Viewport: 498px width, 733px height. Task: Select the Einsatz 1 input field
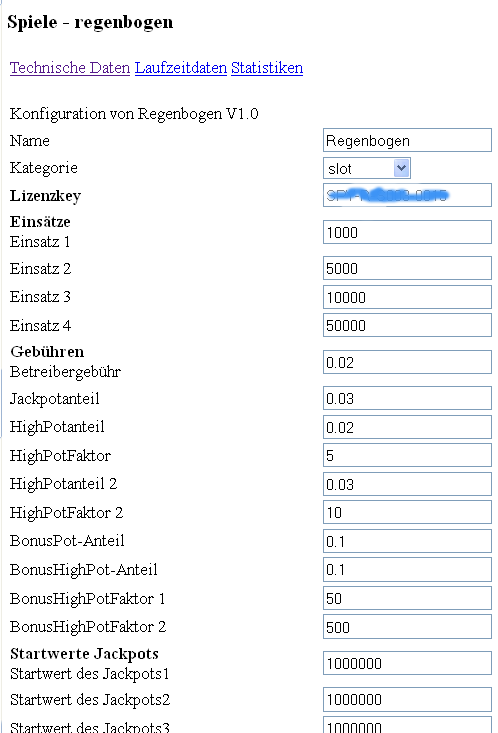tap(407, 232)
